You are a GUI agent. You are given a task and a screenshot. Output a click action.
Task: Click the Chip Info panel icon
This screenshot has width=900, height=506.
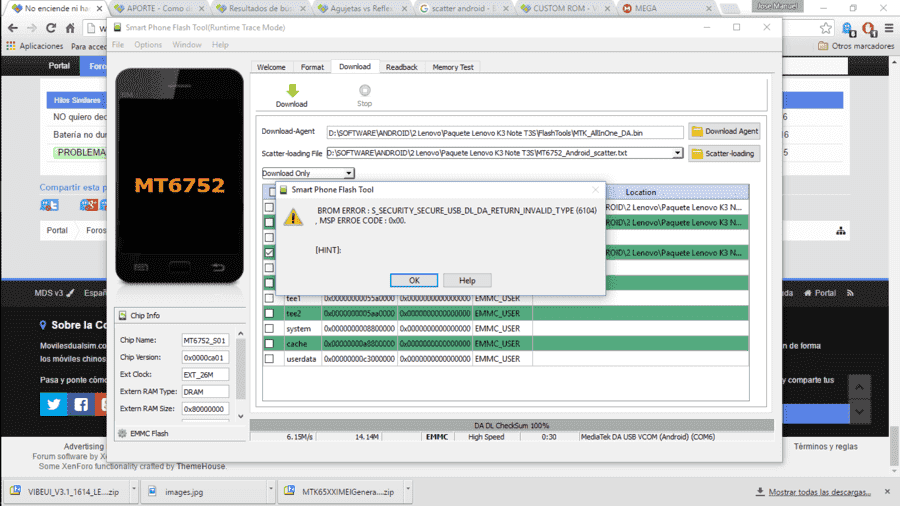[122, 316]
